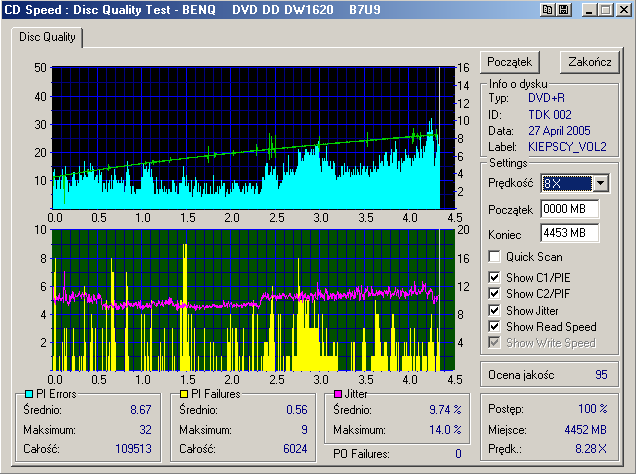Screen dimensions: 636x474
Task: Click the Ocena jakość score 95
Action: pyautogui.click(x=601, y=375)
